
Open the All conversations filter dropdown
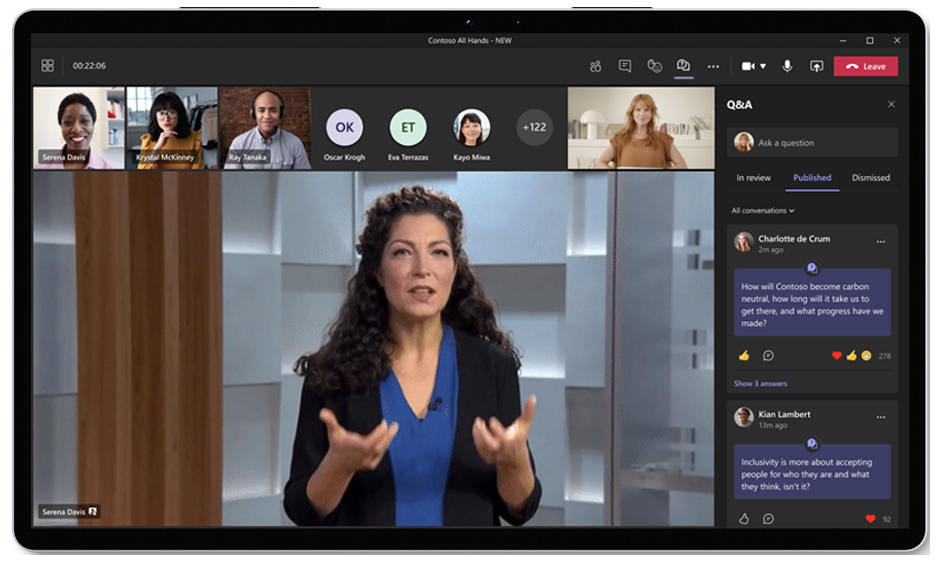[763, 211]
